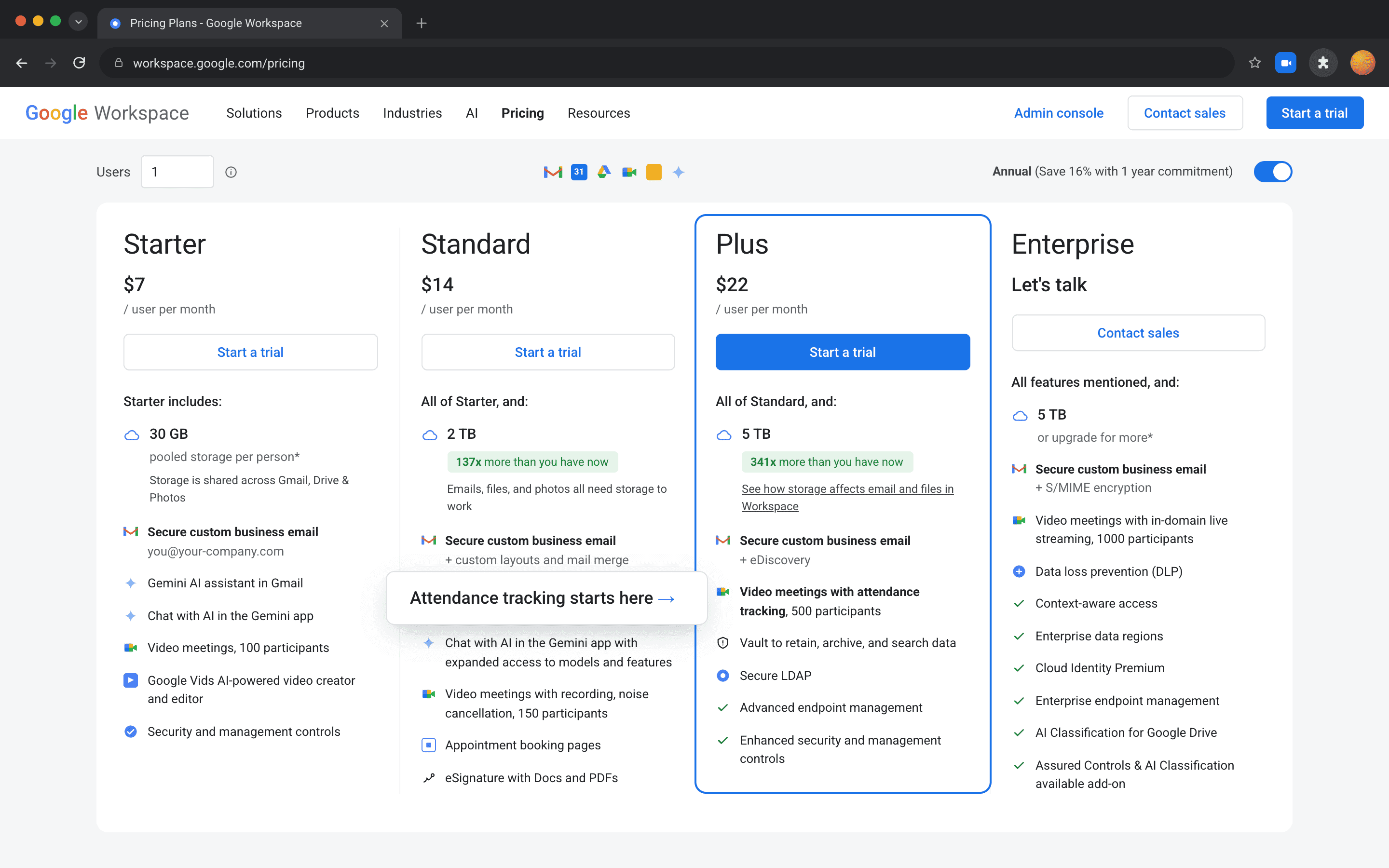Click the Vault shield icon in Plus plan
Image resolution: width=1389 pixels, height=868 pixels.
(x=722, y=643)
